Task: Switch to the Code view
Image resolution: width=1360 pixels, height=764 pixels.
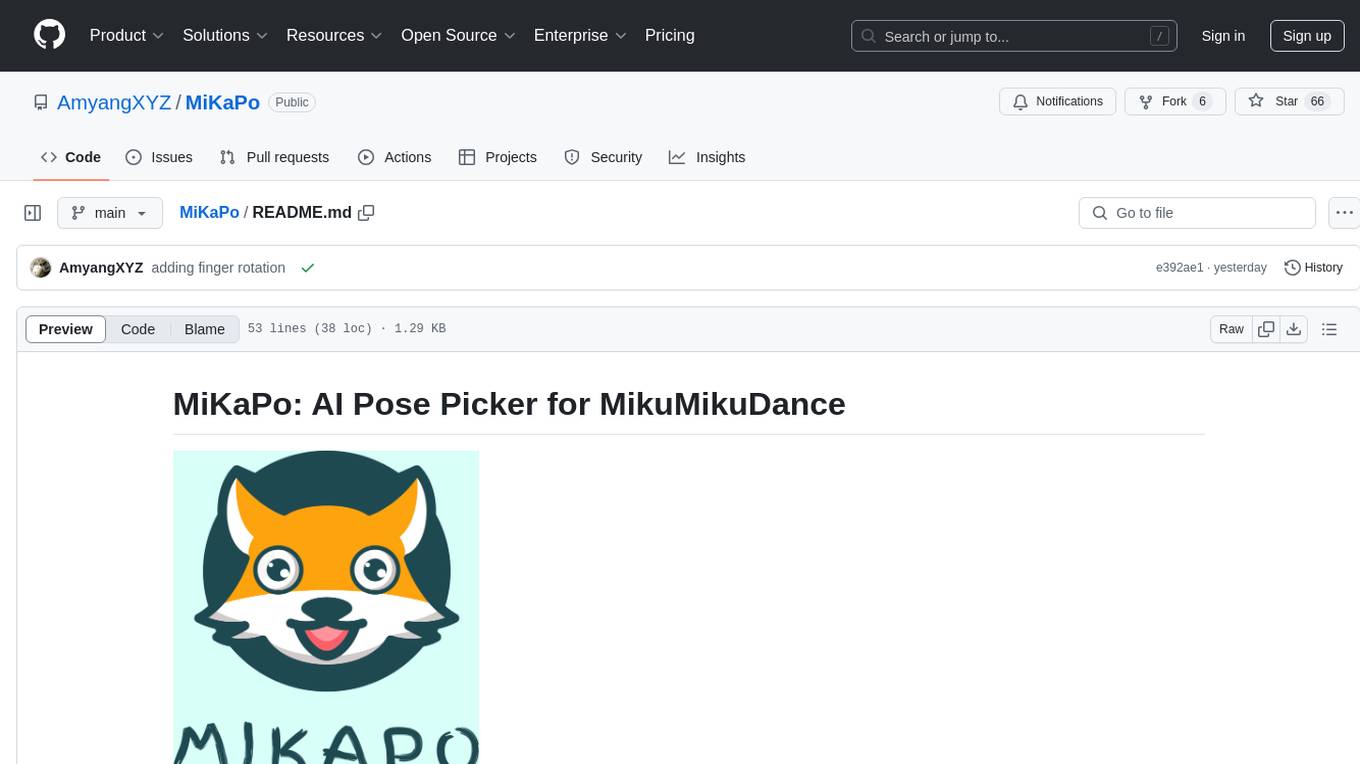Action: pos(138,329)
